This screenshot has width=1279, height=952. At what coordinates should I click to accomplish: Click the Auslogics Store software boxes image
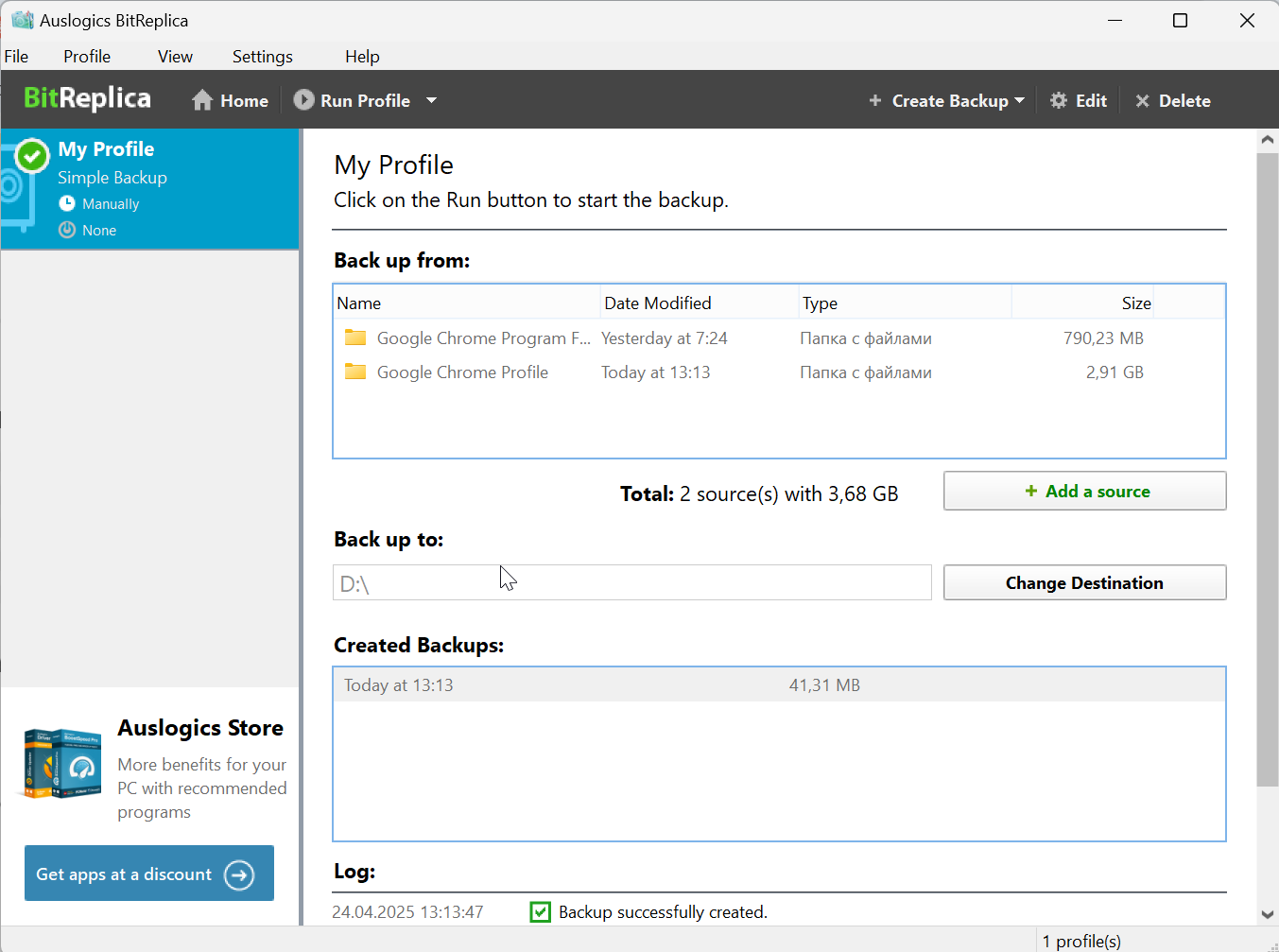pyautogui.click(x=62, y=764)
